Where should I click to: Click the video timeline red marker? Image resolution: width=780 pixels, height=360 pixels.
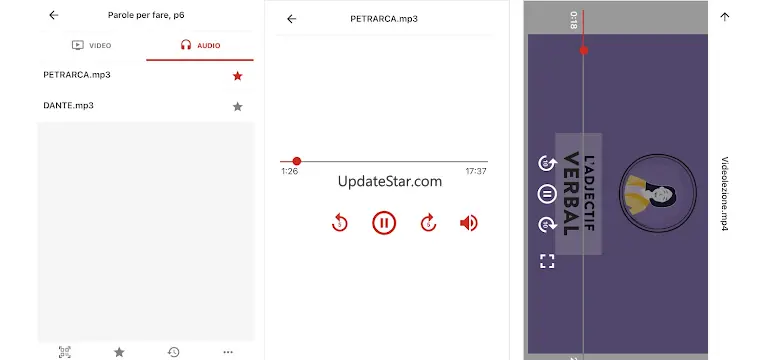[584, 50]
